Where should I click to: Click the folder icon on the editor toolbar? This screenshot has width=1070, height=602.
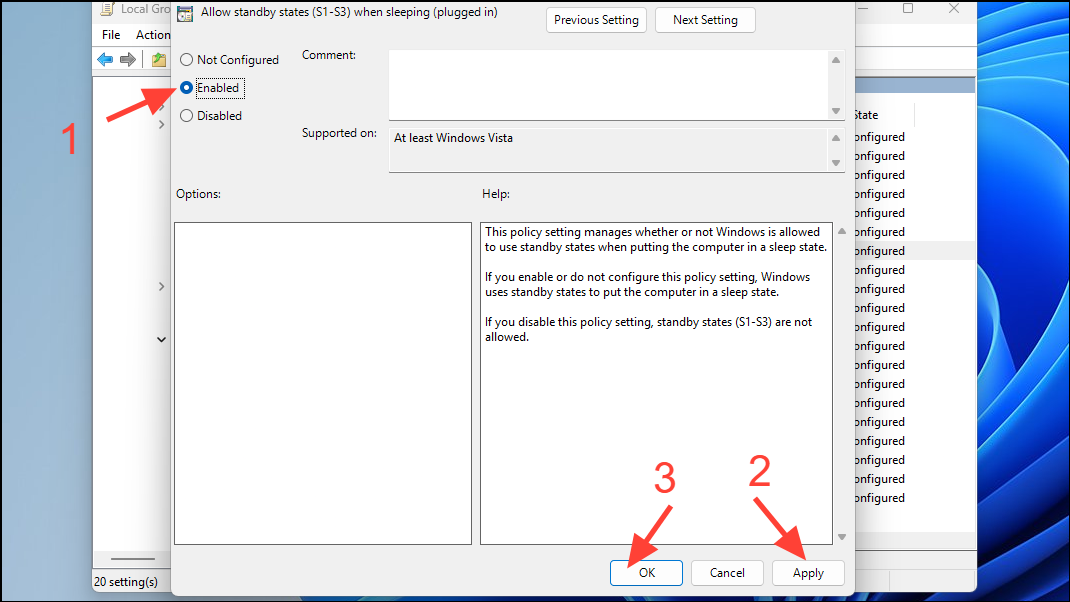158,59
